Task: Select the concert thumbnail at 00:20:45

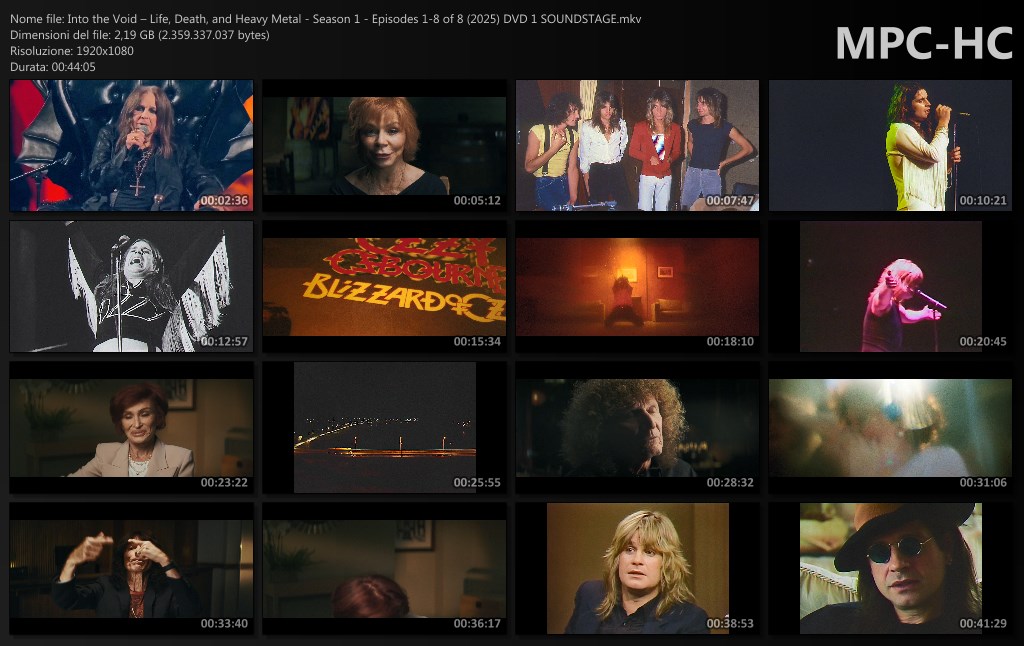Action: (x=890, y=287)
